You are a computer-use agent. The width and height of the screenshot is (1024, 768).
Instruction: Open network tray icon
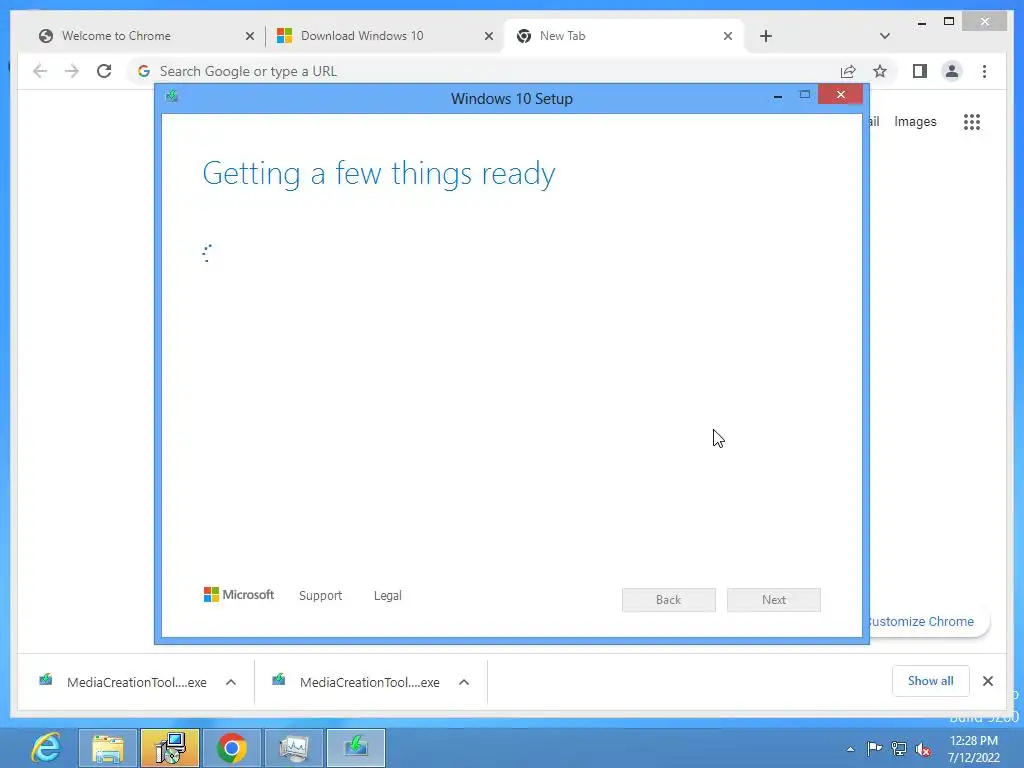coord(899,748)
